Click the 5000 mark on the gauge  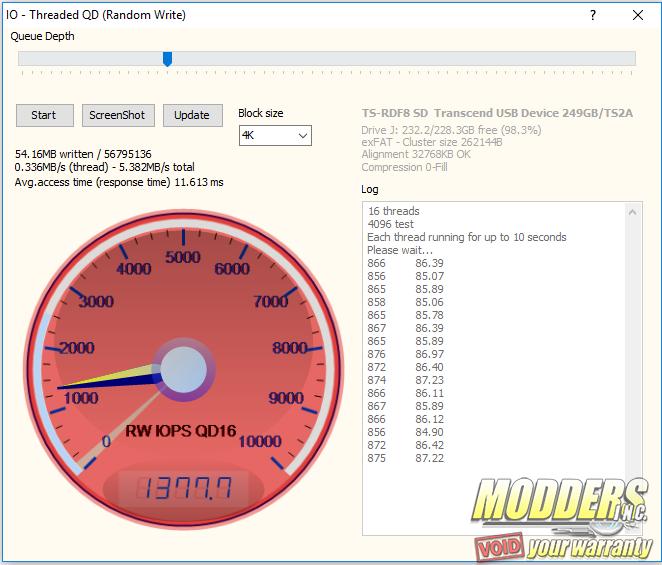coord(182,257)
